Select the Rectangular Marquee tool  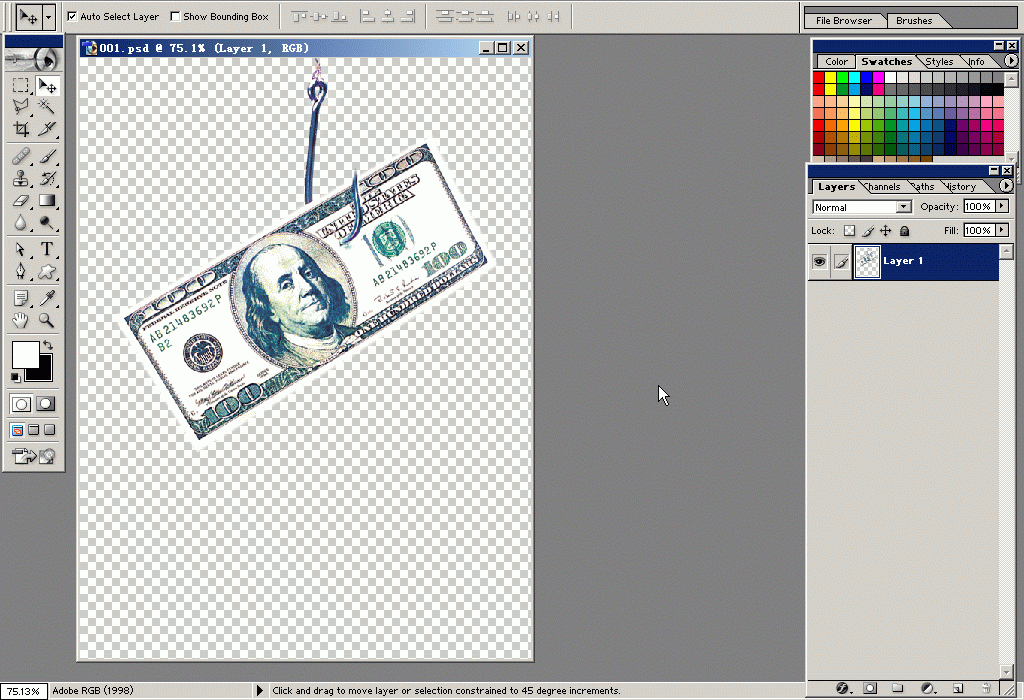[x=21, y=86]
